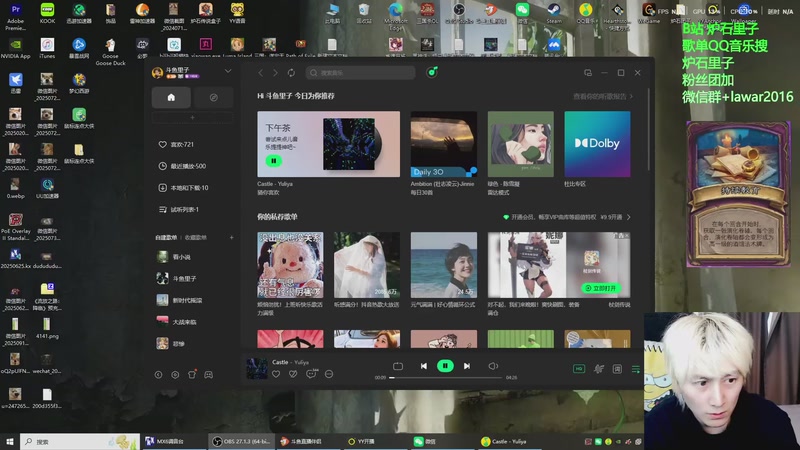
Task: Open the now-playing Castle album art
Action: (x=257, y=368)
